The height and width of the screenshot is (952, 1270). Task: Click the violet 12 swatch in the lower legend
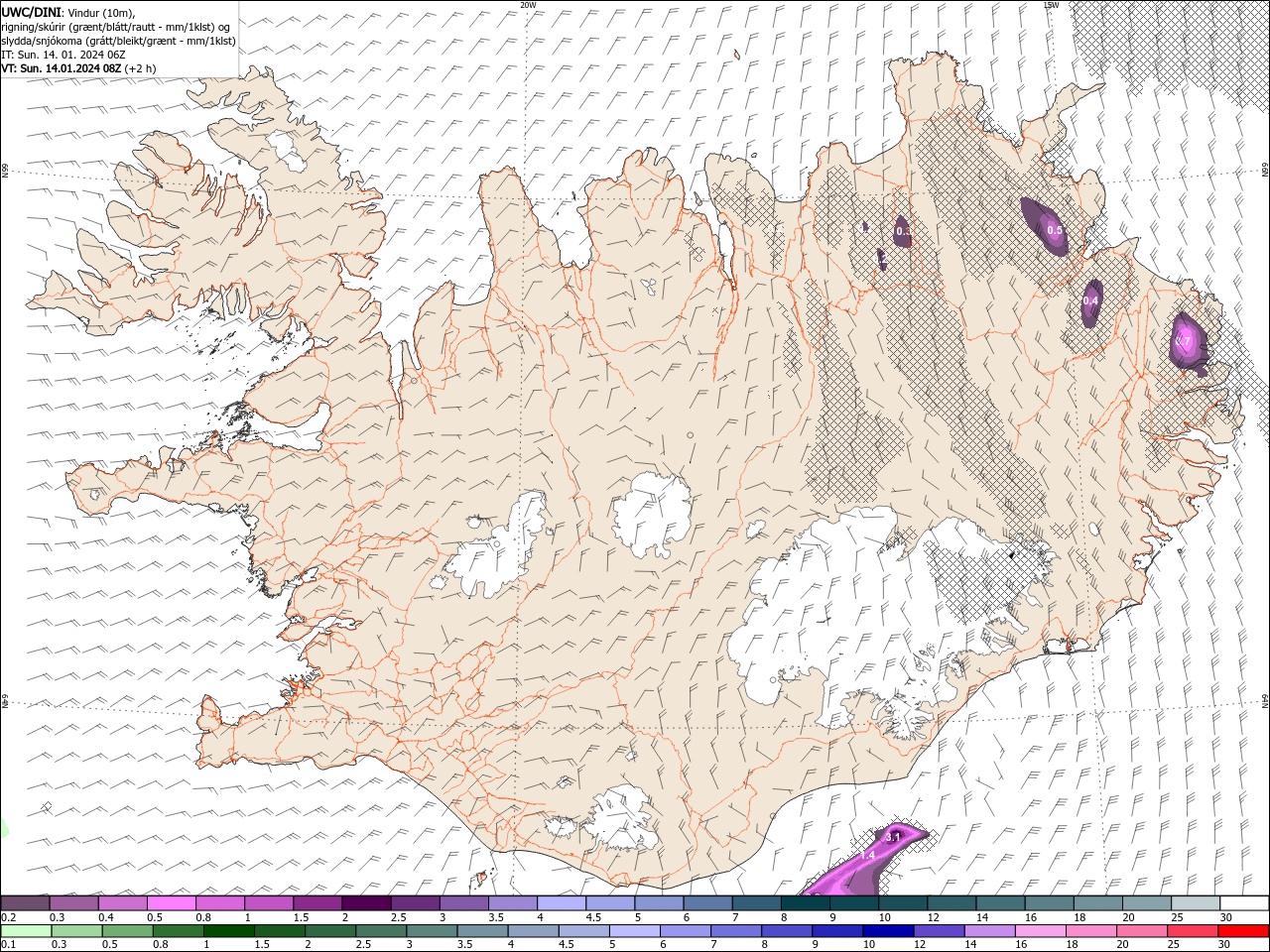(938, 931)
